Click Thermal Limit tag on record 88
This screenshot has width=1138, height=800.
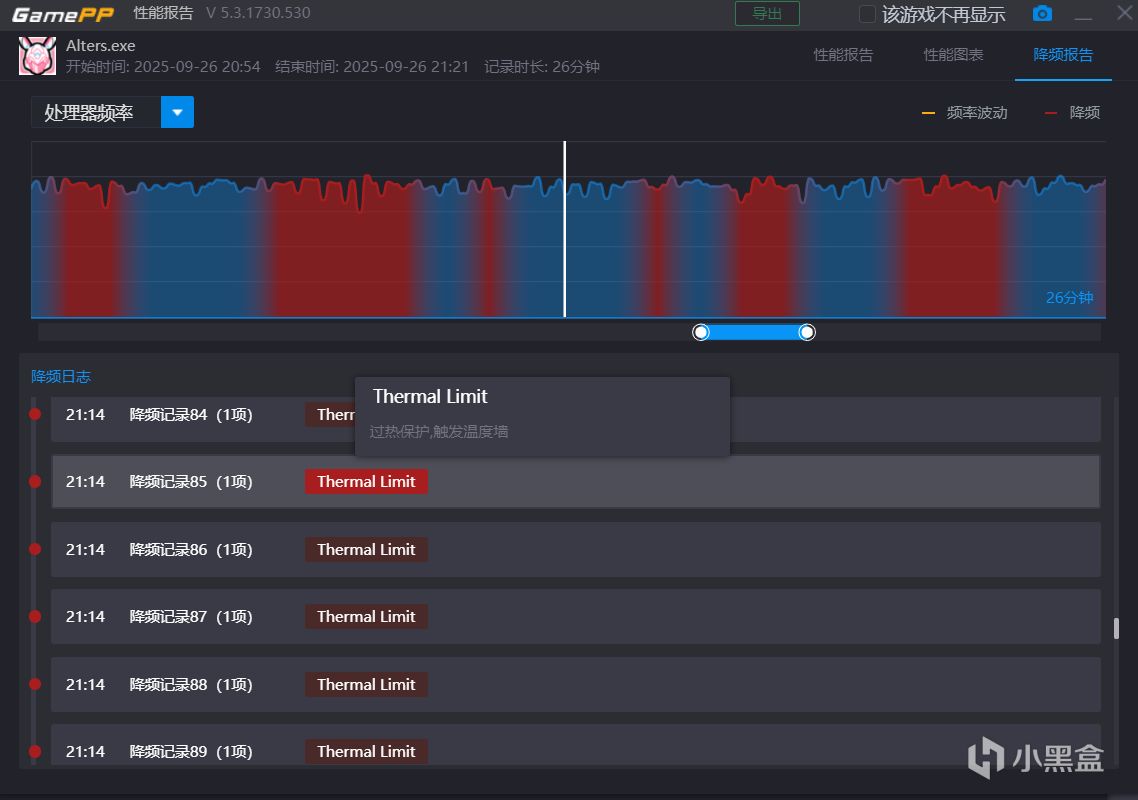pyautogui.click(x=366, y=685)
